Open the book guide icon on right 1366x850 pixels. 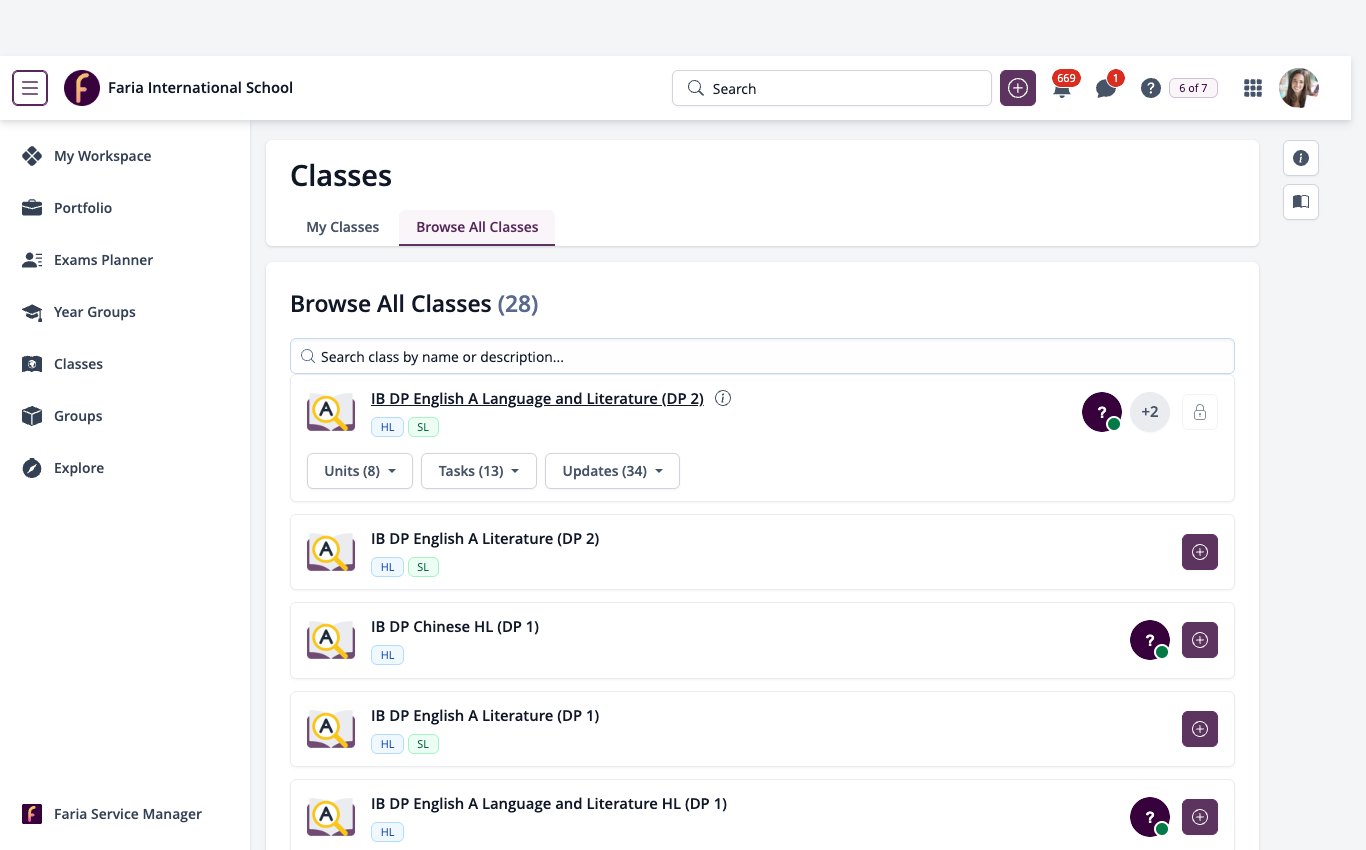[1301, 202]
